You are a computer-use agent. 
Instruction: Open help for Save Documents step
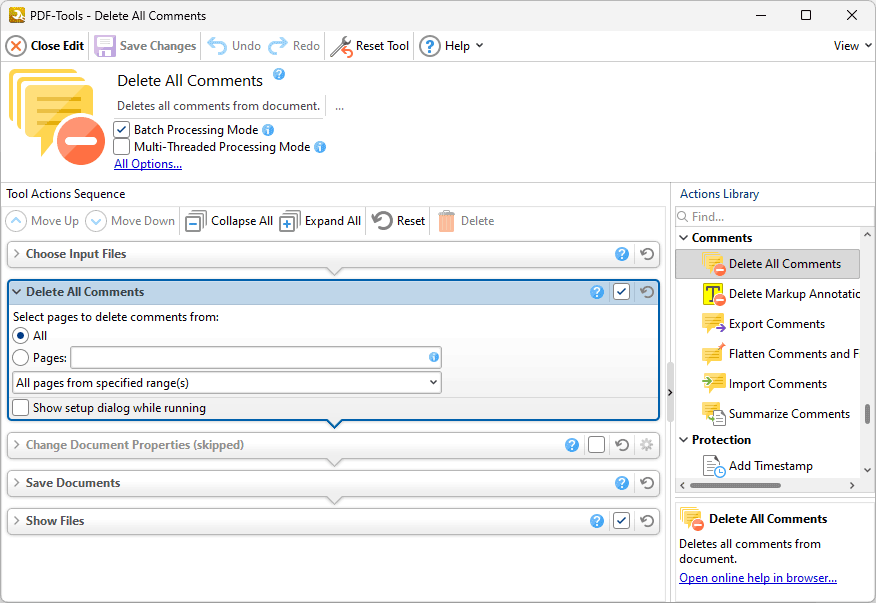(x=622, y=483)
